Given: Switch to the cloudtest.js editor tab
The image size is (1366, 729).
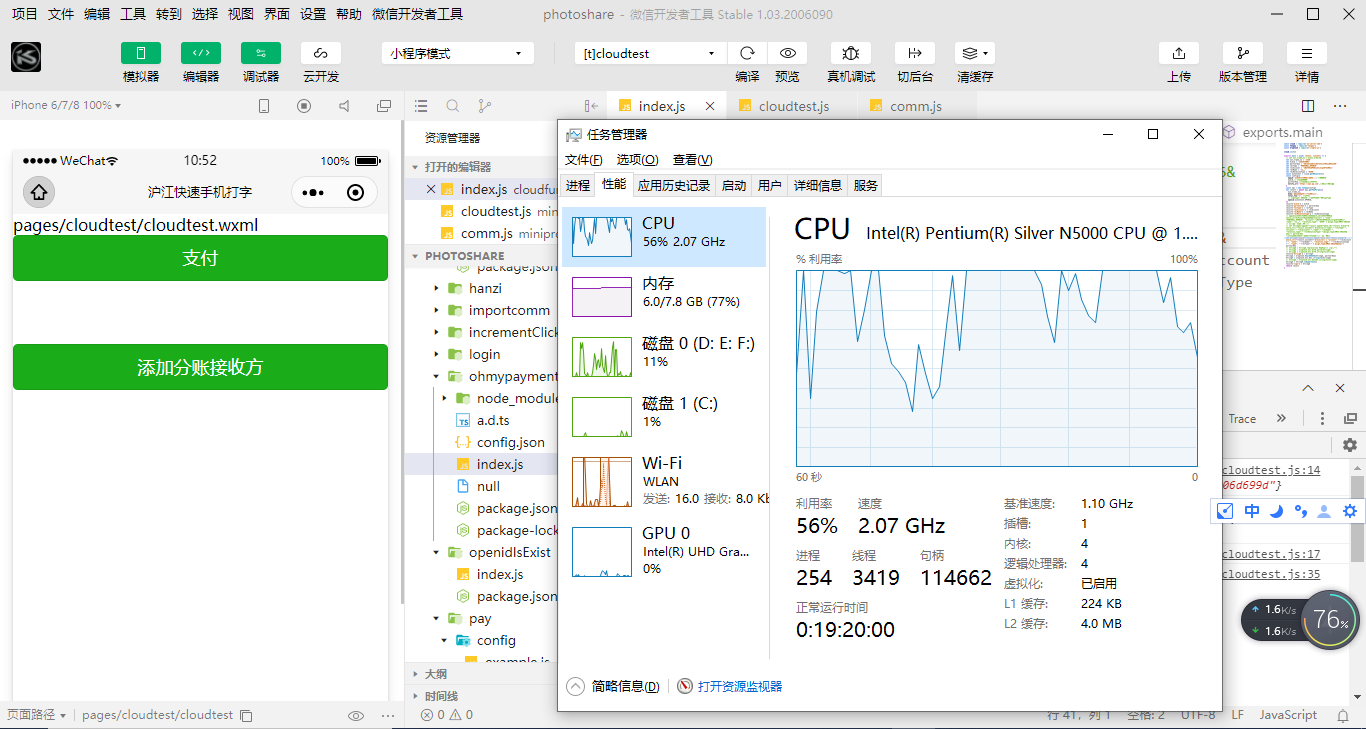Looking at the screenshot, I should (x=793, y=106).
